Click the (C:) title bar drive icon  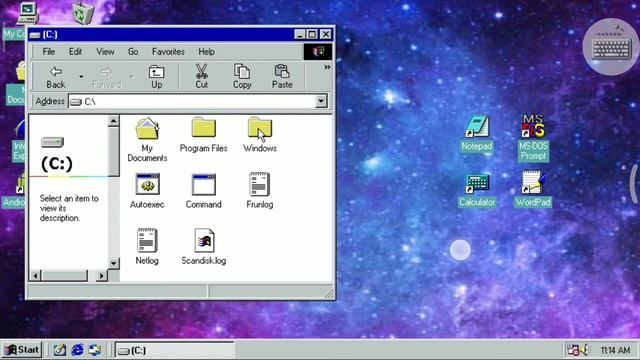pos(35,35)
